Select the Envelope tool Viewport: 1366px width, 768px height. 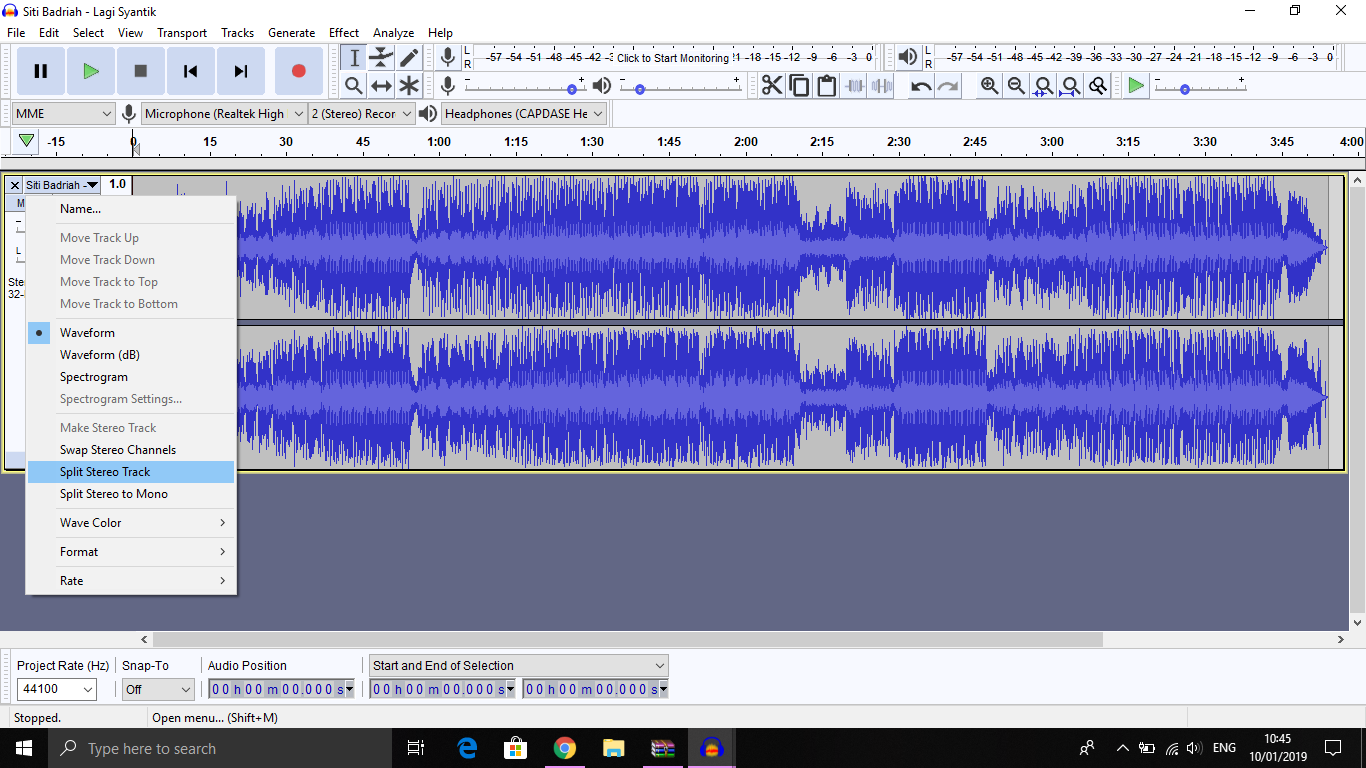click(381, 58)
